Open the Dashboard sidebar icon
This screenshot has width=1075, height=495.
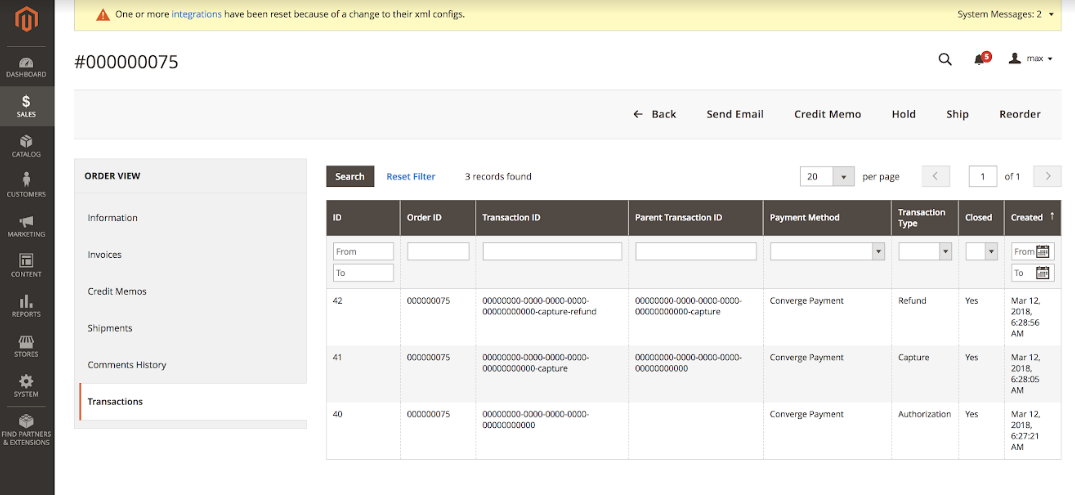coord(27,67)
